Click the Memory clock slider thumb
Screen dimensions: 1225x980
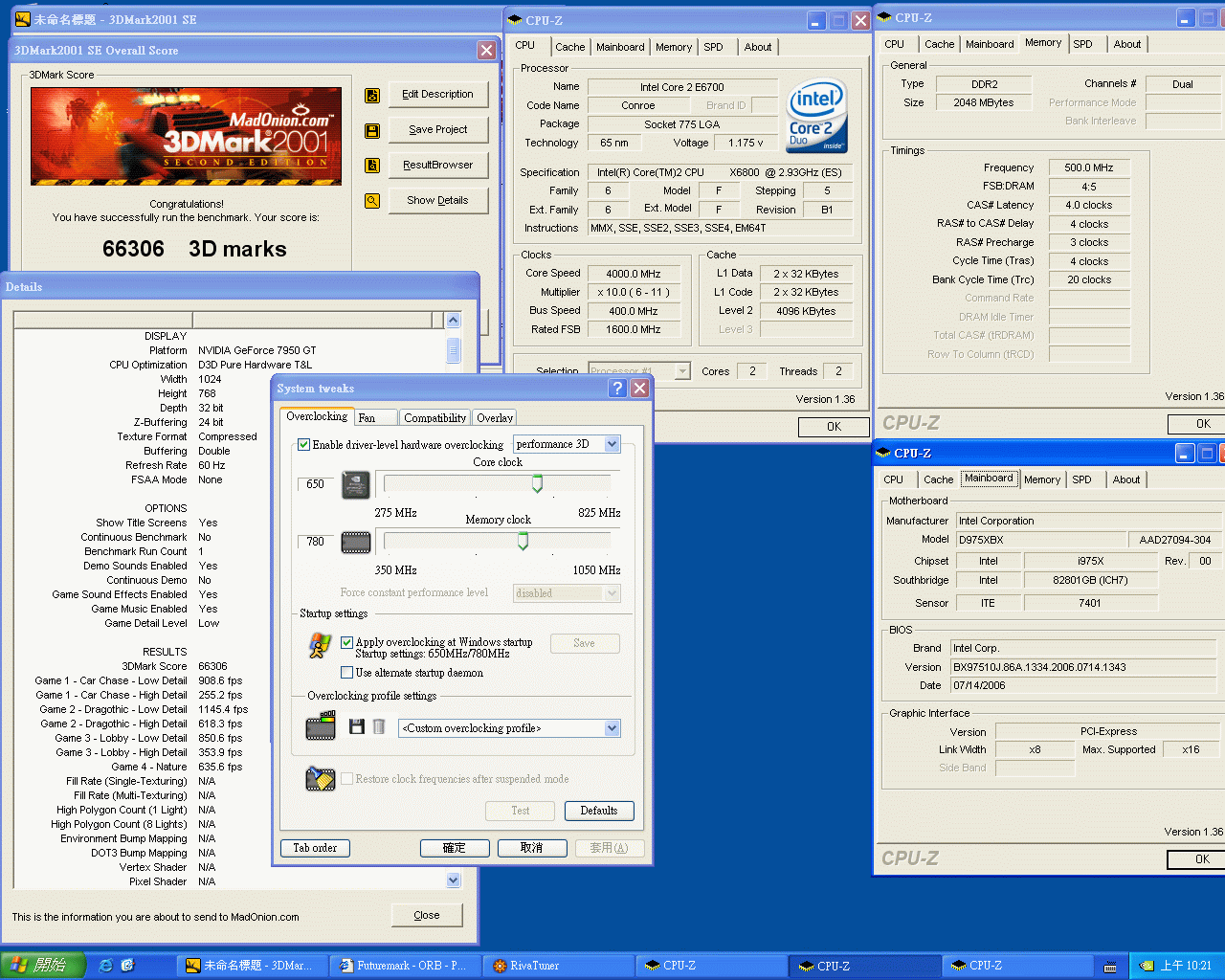pos(523,542)
